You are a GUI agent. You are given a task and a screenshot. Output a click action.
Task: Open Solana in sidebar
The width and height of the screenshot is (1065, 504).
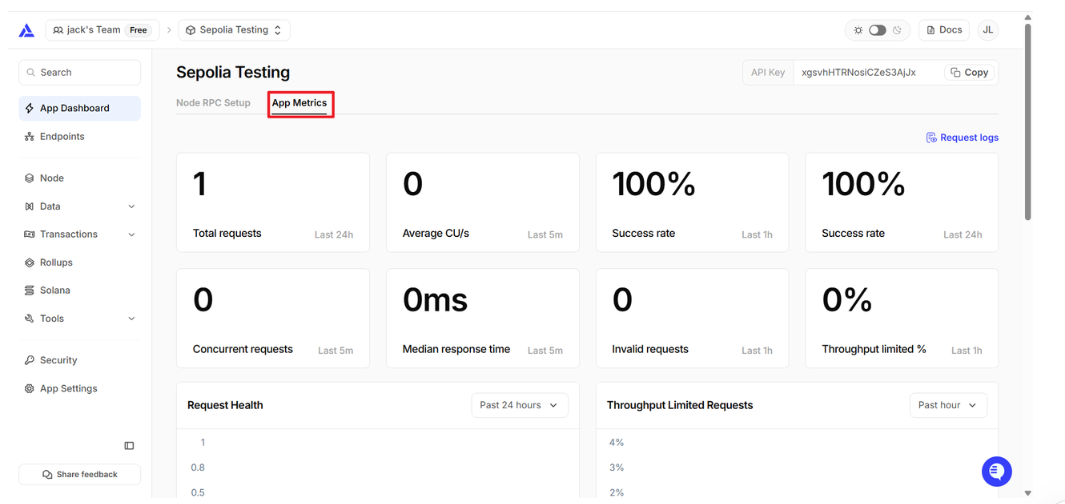point(79,290)
